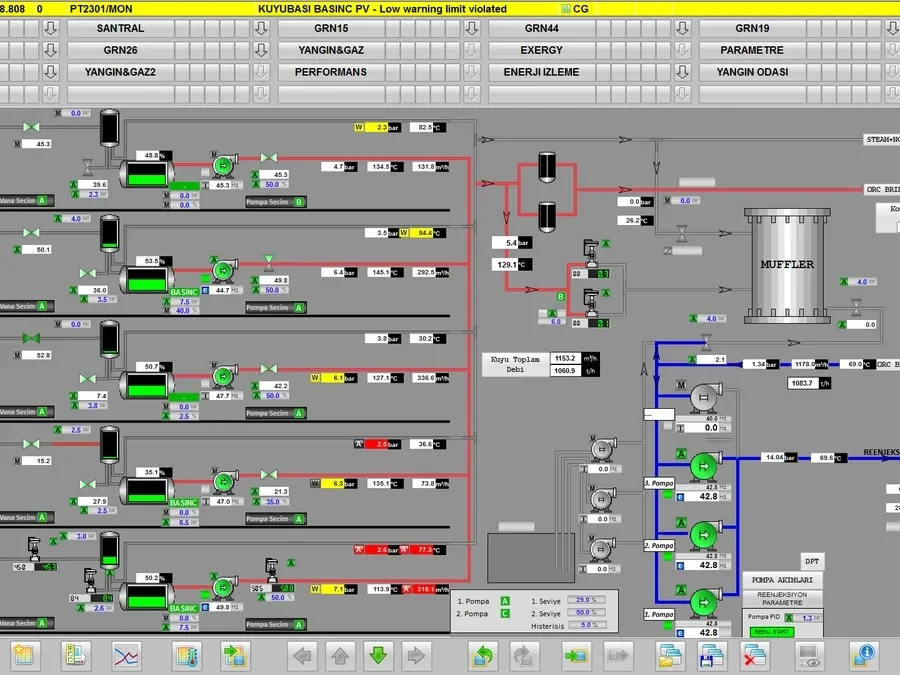Screen dimensions: 900x675
Task: Toggle Pompa Secim A below 47.0 Hz pump
Action: 276,519
